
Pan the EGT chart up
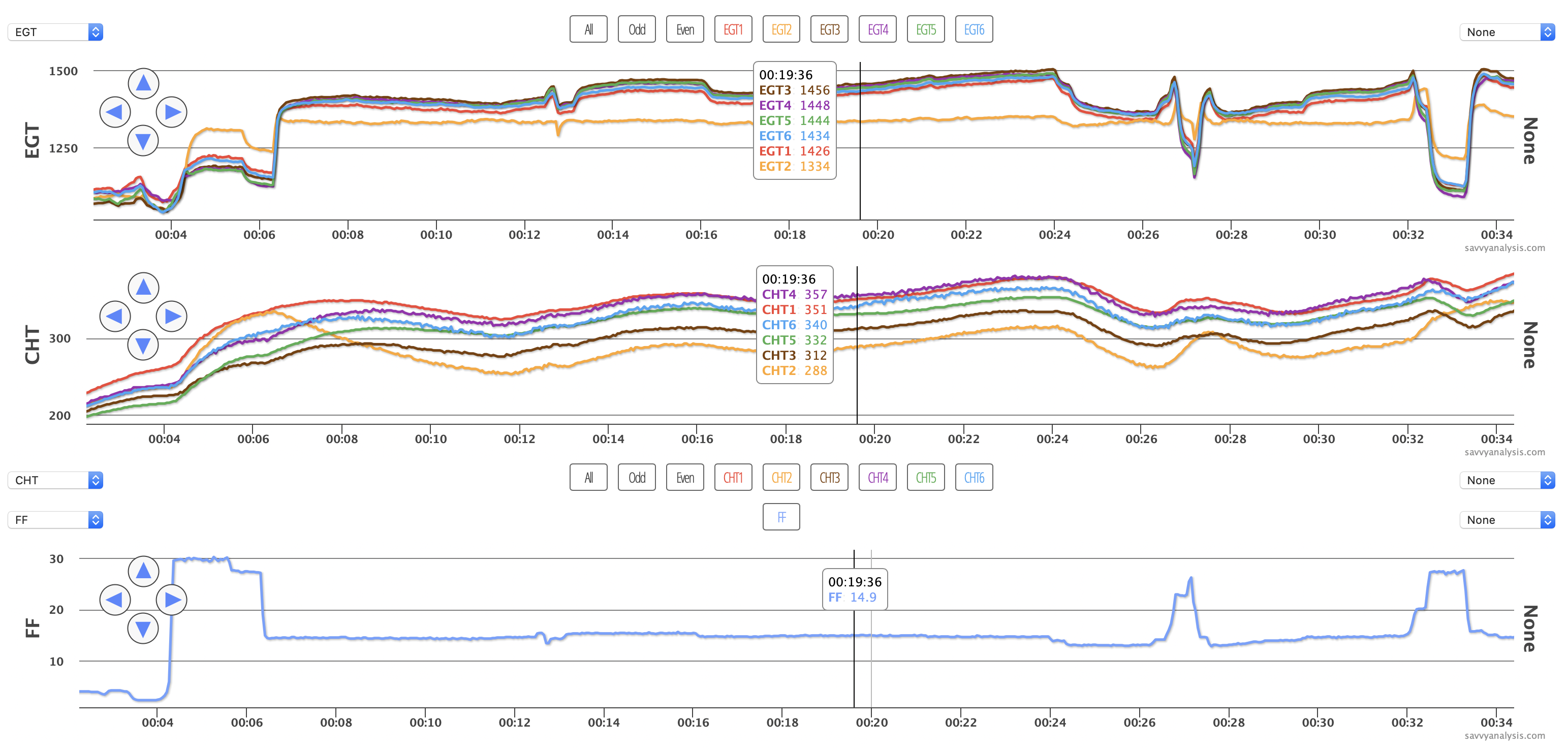coord(143,83)
